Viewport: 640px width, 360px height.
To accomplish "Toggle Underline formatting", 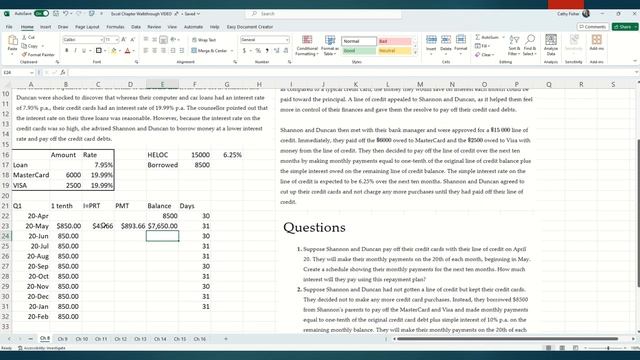I will tap(84, 51).
